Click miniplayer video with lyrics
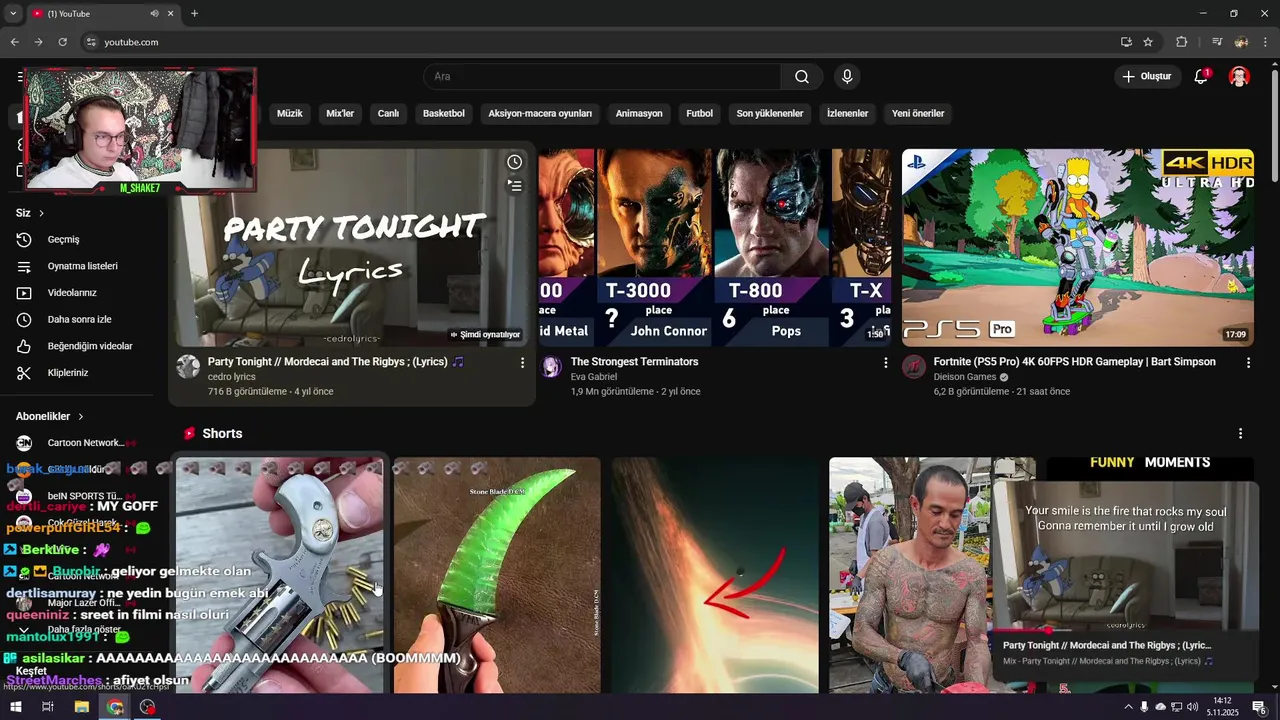The image size is (1280, 720). coord(1126,556)
